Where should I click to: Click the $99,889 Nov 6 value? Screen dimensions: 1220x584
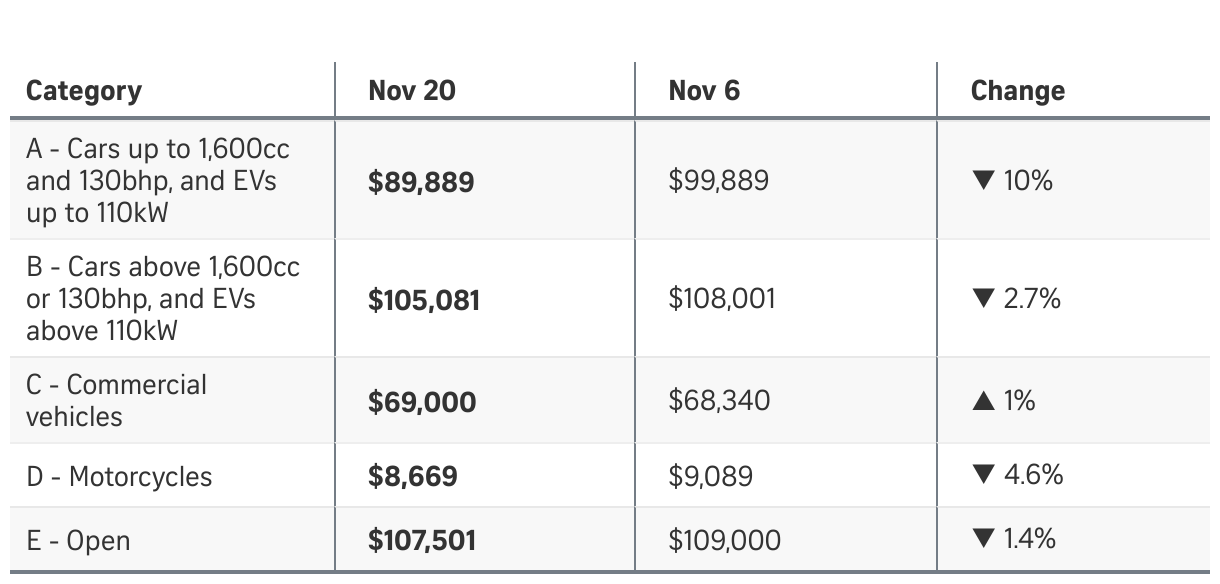pos(719,181)
